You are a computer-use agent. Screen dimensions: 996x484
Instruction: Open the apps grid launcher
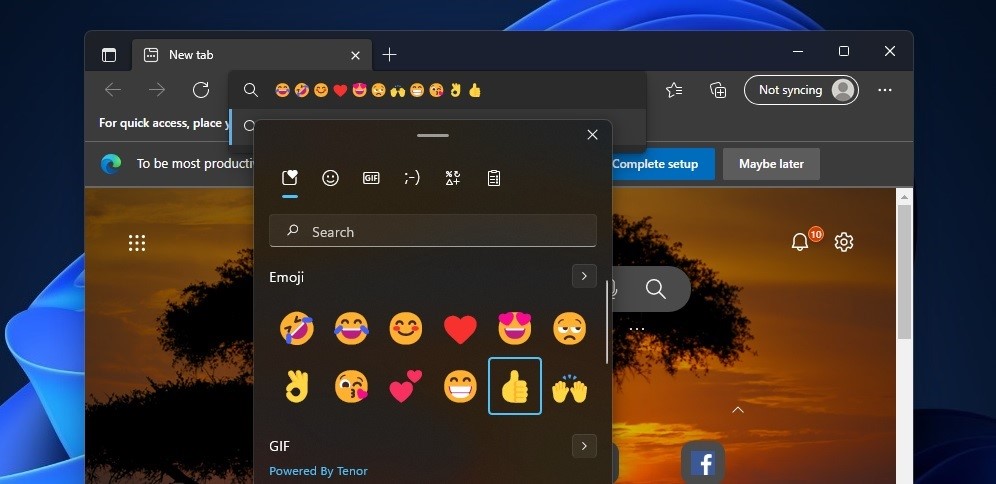(137, 243)
